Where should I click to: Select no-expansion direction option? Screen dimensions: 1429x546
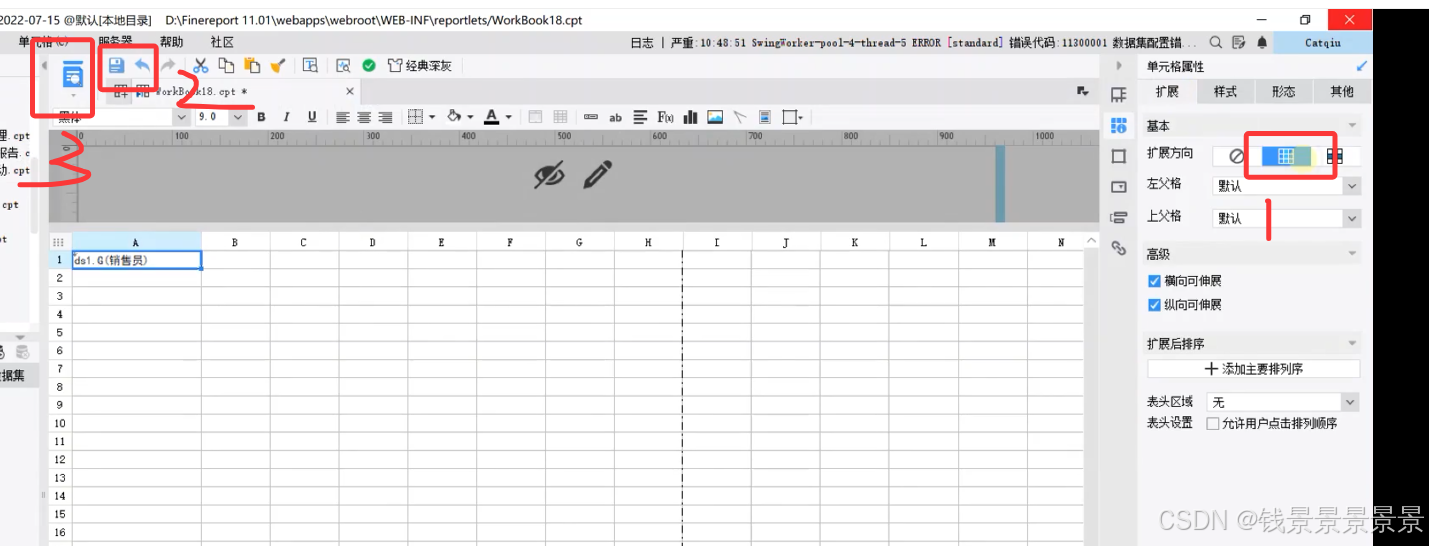1236,156
